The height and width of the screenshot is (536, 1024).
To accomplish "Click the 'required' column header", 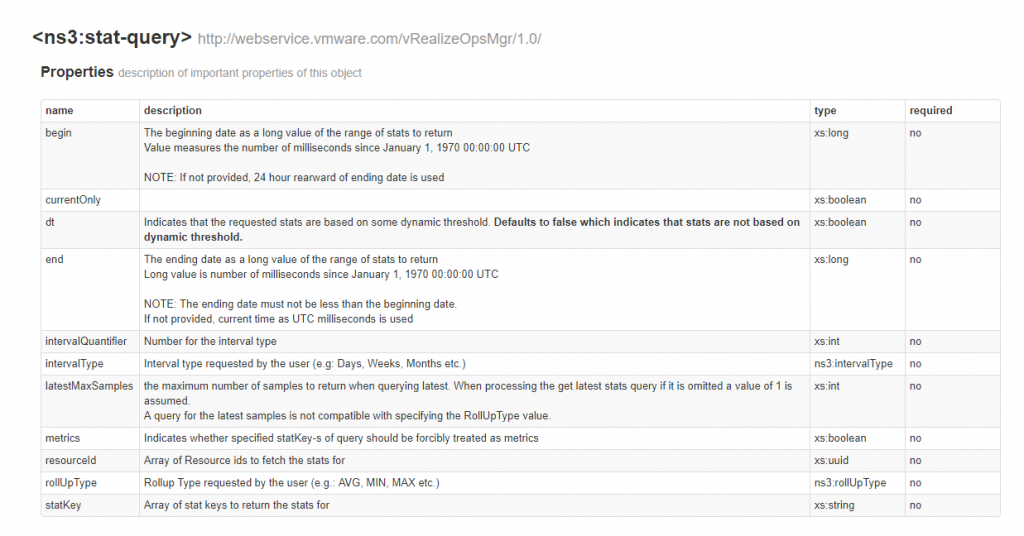I will pos(930,110).
